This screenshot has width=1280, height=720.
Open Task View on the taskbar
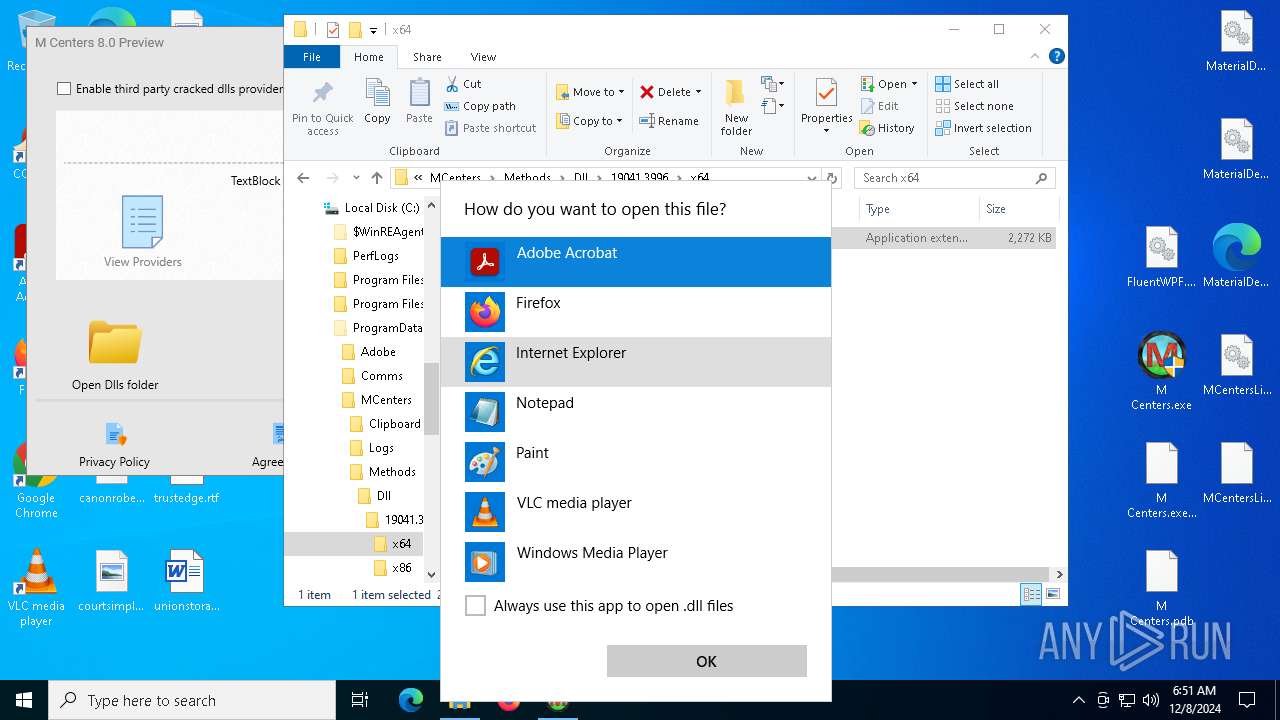click(360, 700)
